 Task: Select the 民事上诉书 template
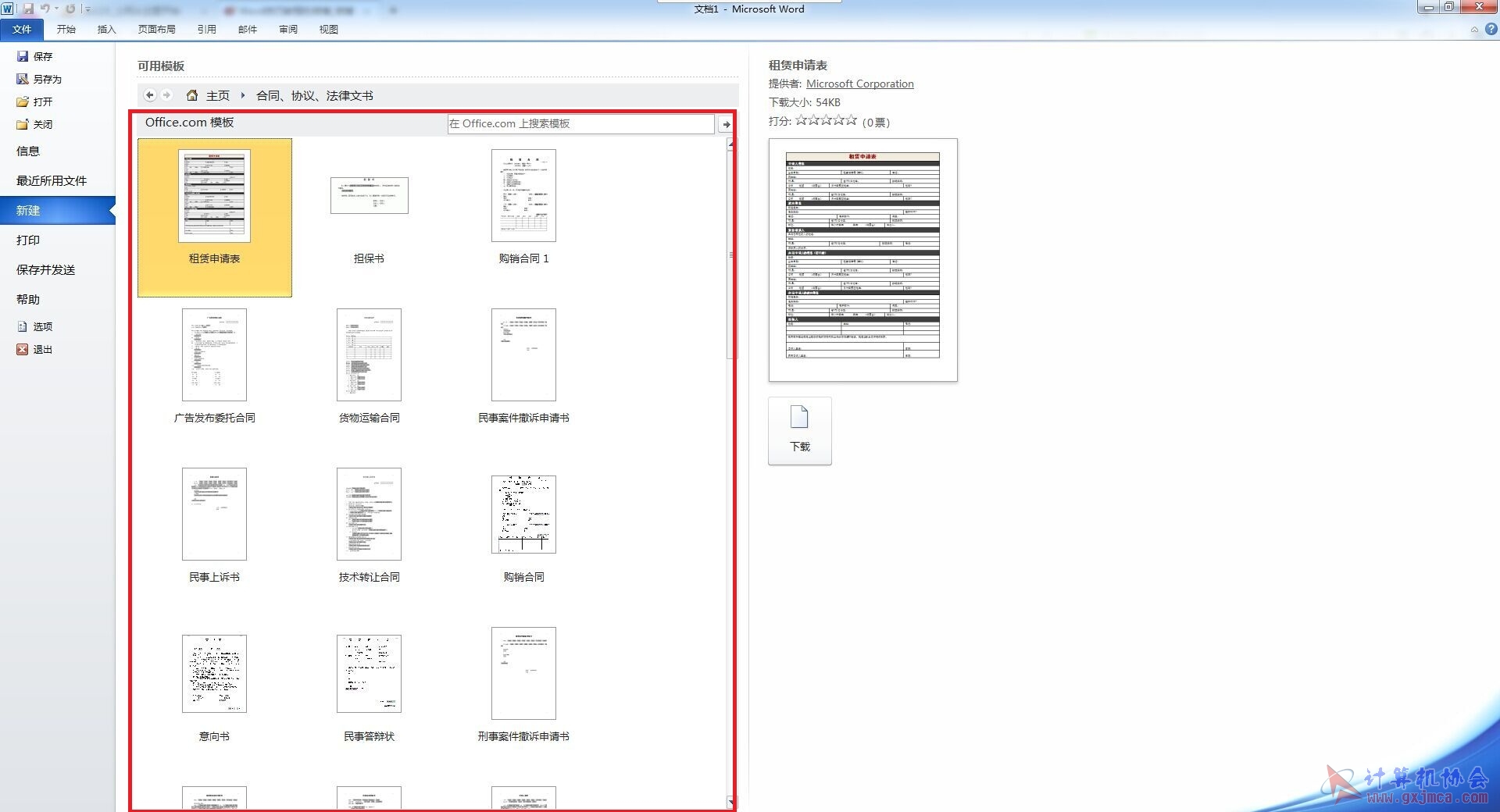(215, 526)
